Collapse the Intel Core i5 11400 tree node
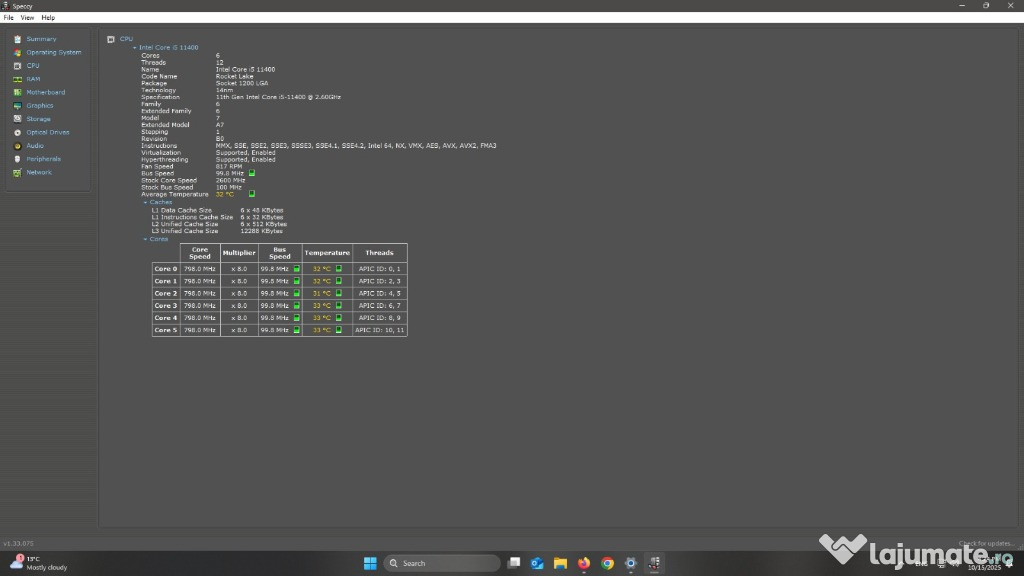This screenshot has height=576, width=1024. pyautogui.click(x=135, y=47)
